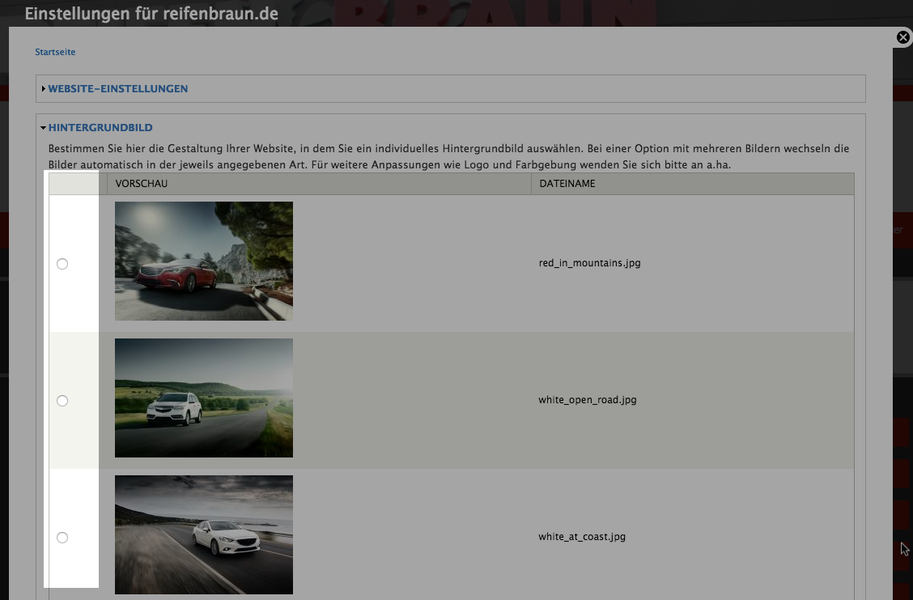Click the white_open_road.jpg file name
Viewport: 913px width, 600px height.
coord(587,400)
